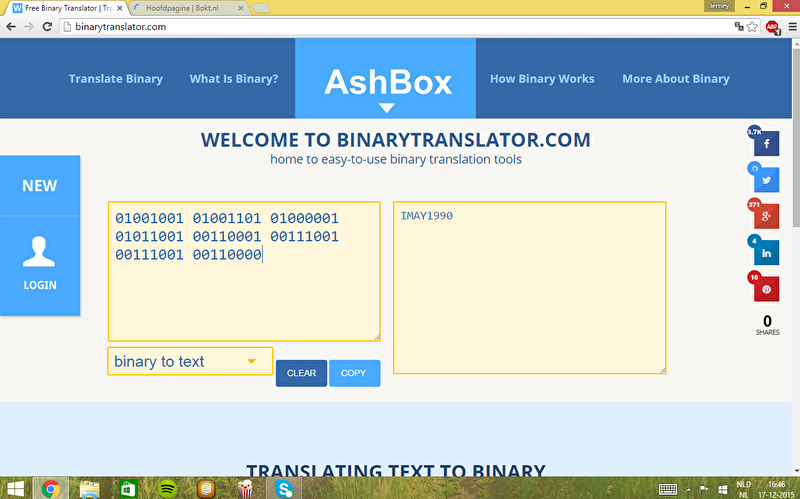Open Spotify from the taskbar
The height and width of the screenshot is (499, 800).
click(167, 489)
